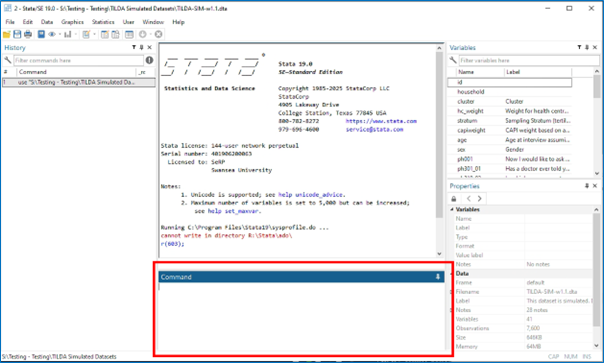Open the Statistics menu
The height and width of the screenshot is (363, 604).
103,22
